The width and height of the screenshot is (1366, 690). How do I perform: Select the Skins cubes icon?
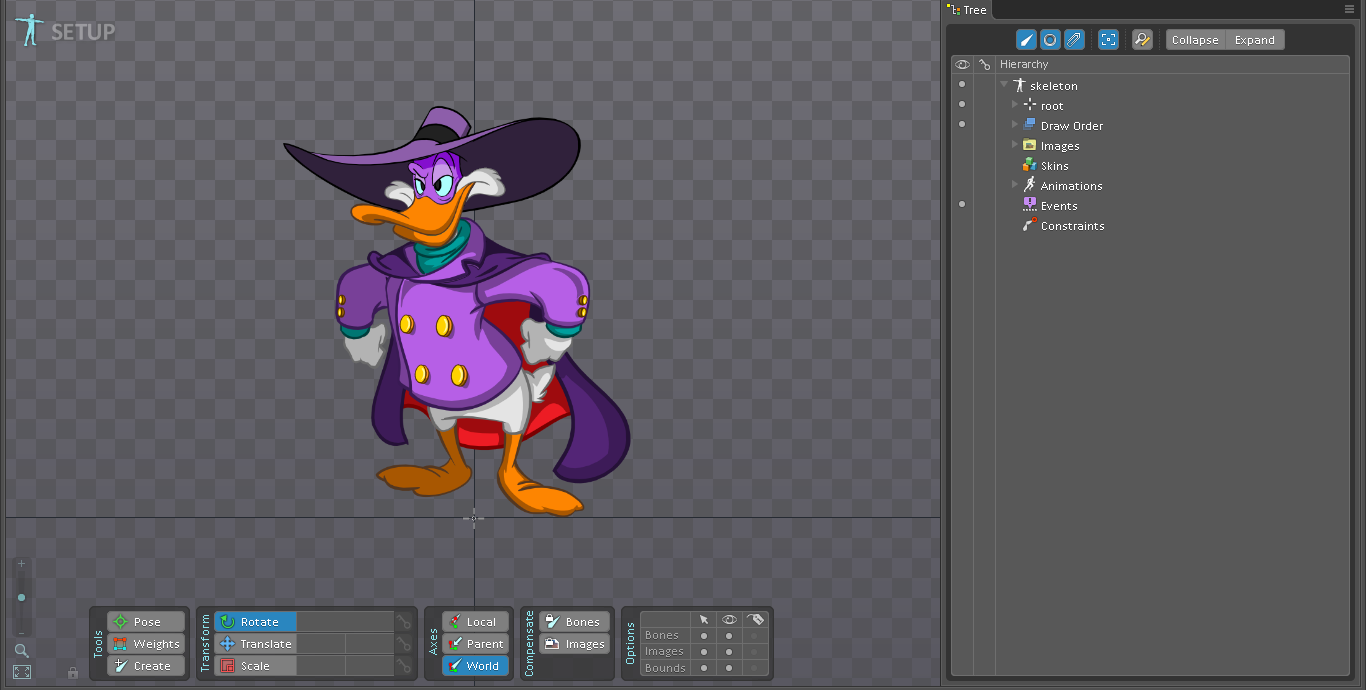pyautogui.click(x=1029, y=165)
